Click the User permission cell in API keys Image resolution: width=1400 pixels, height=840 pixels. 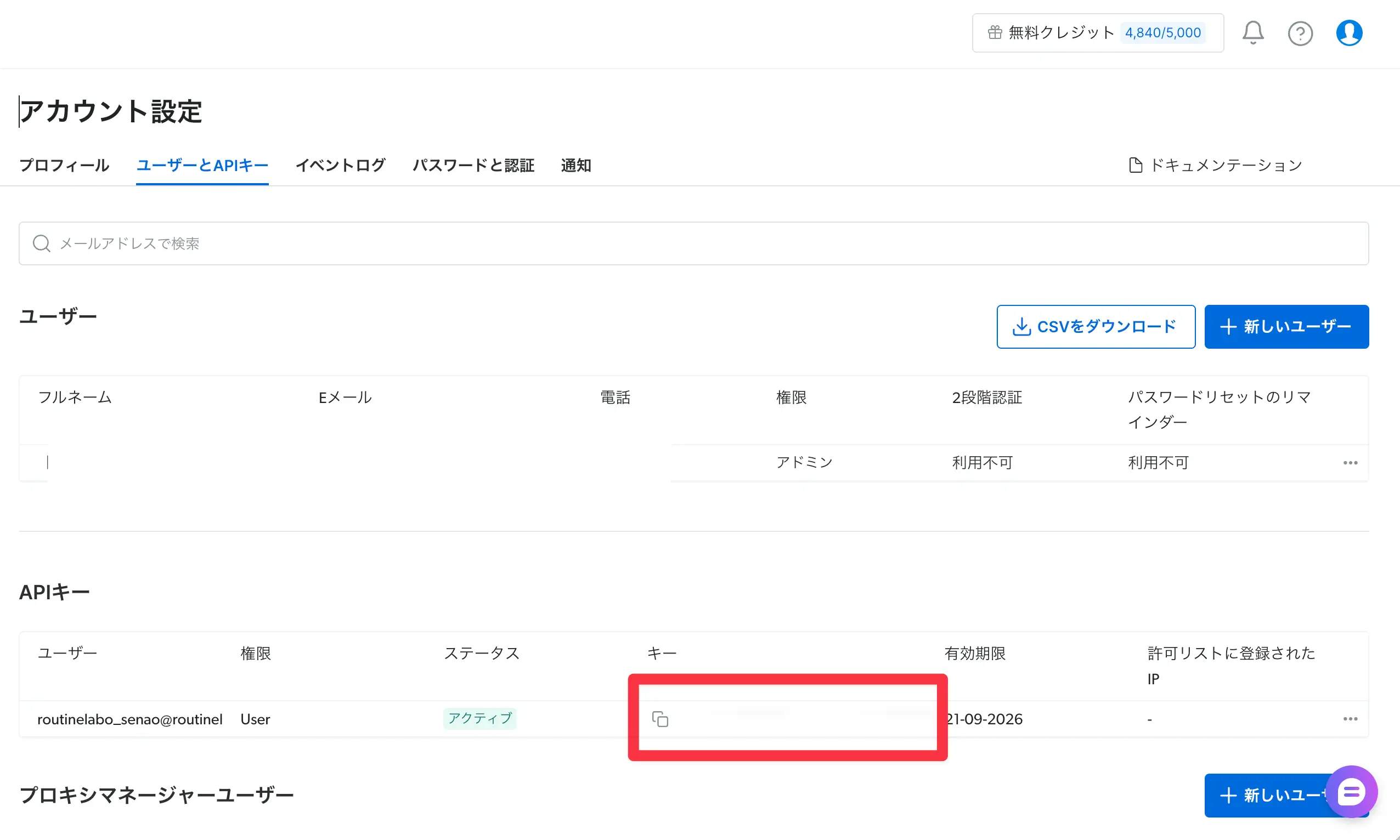[x=255, y=719]
